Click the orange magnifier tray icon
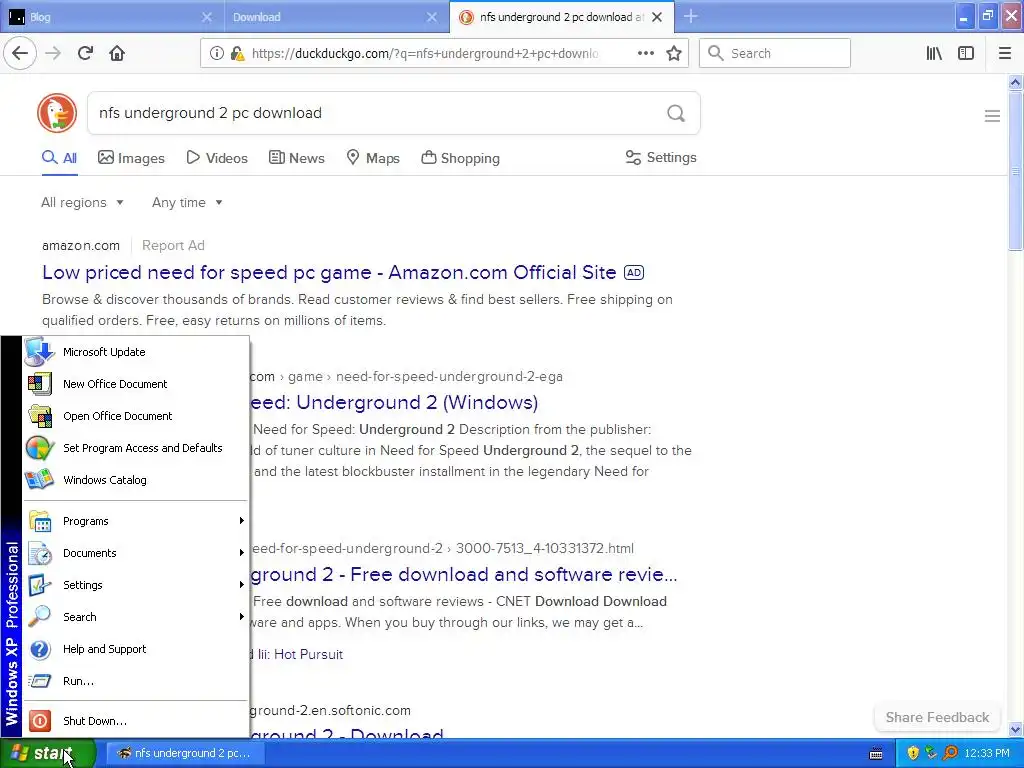The width and height of the screenshot is (1024, 768). [x=950, y=753]
